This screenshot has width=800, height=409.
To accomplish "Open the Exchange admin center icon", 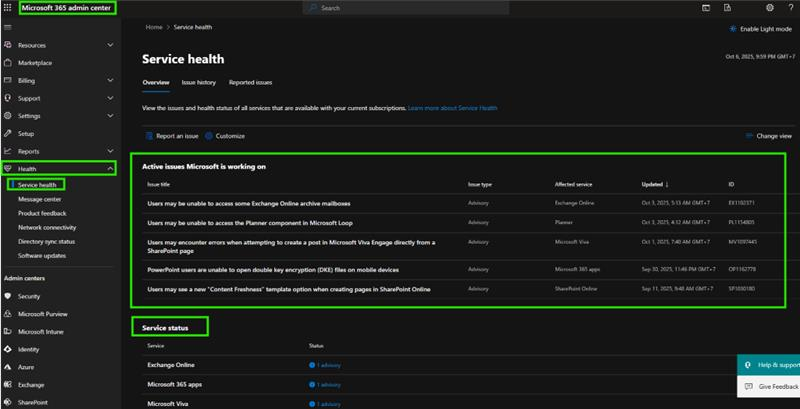I will click(x=8, y=385).
